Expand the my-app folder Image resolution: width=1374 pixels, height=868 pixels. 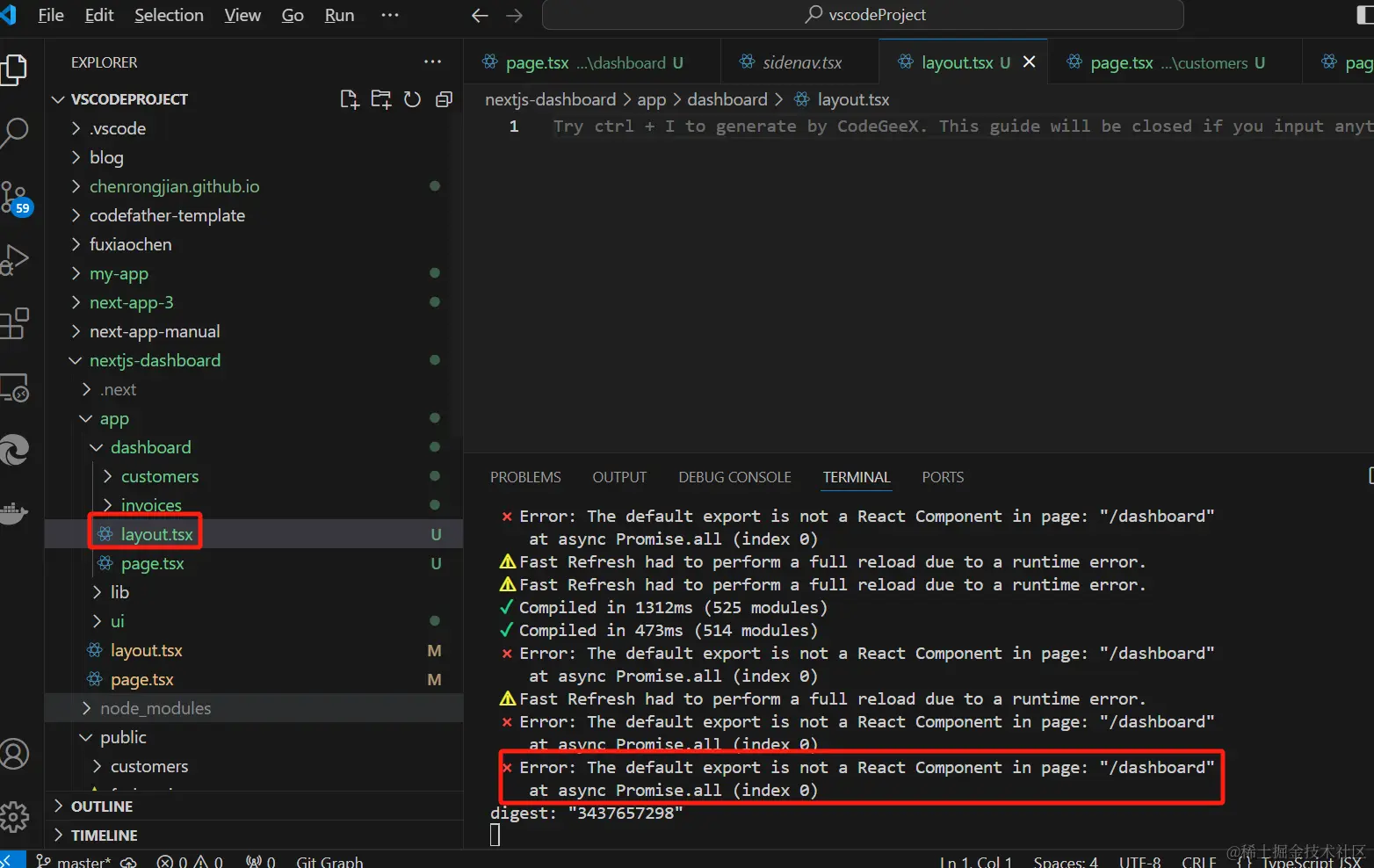click(x=255, y=273)
